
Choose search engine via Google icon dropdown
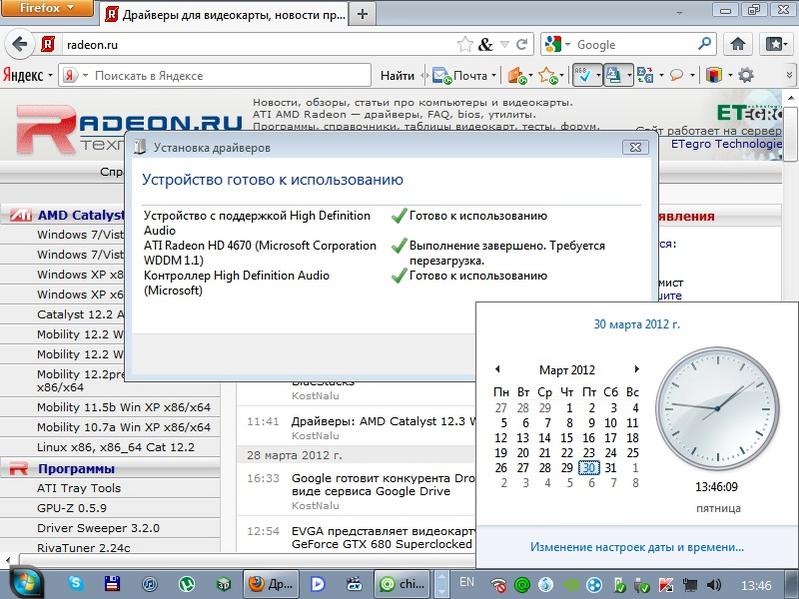point(557,44)
